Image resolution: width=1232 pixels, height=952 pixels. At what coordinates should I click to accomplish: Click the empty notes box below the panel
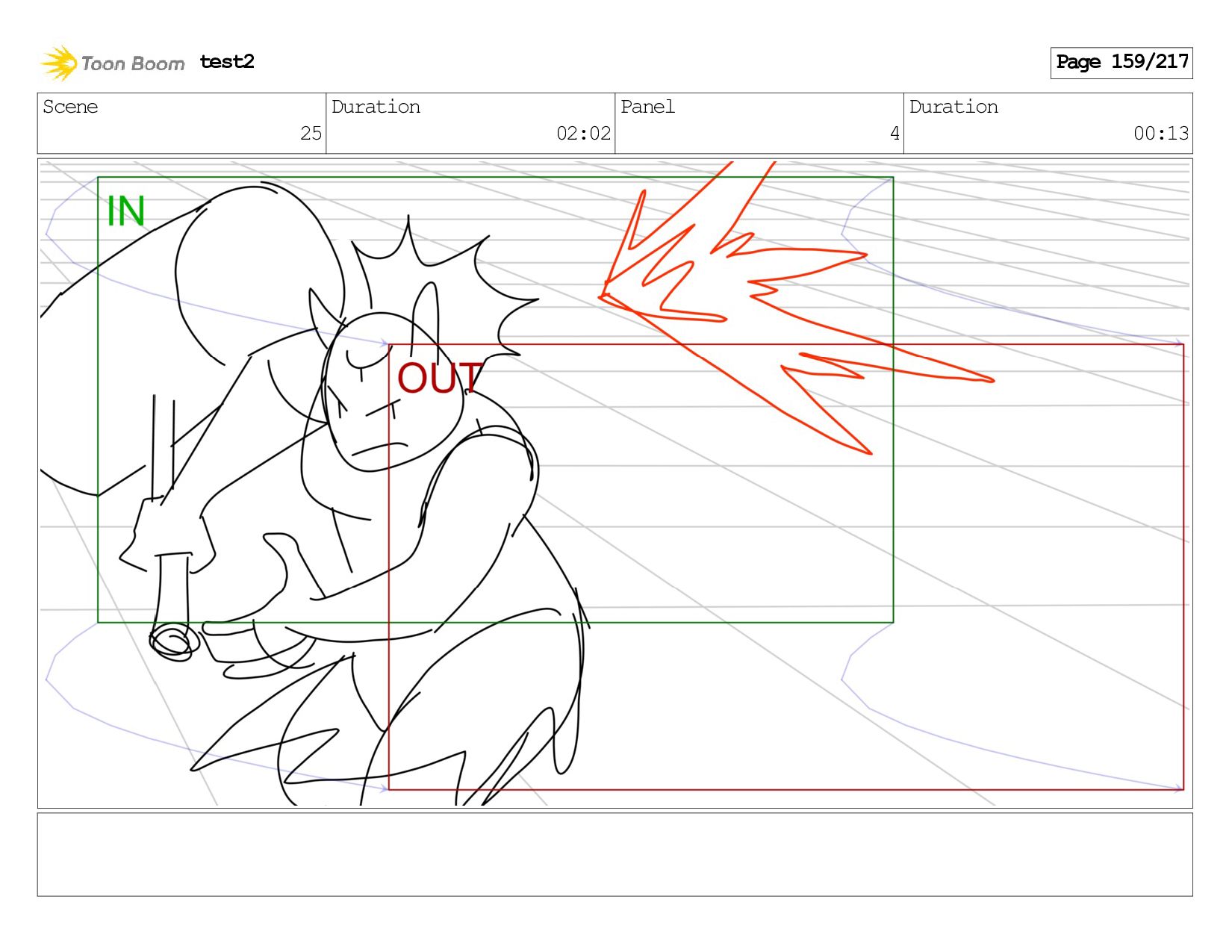[615, 855]
